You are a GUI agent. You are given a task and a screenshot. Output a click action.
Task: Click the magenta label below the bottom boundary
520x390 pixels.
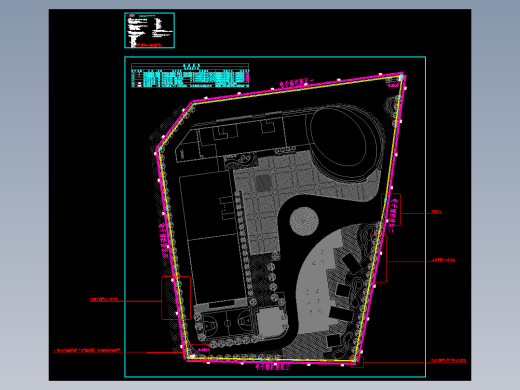point(273,367)
